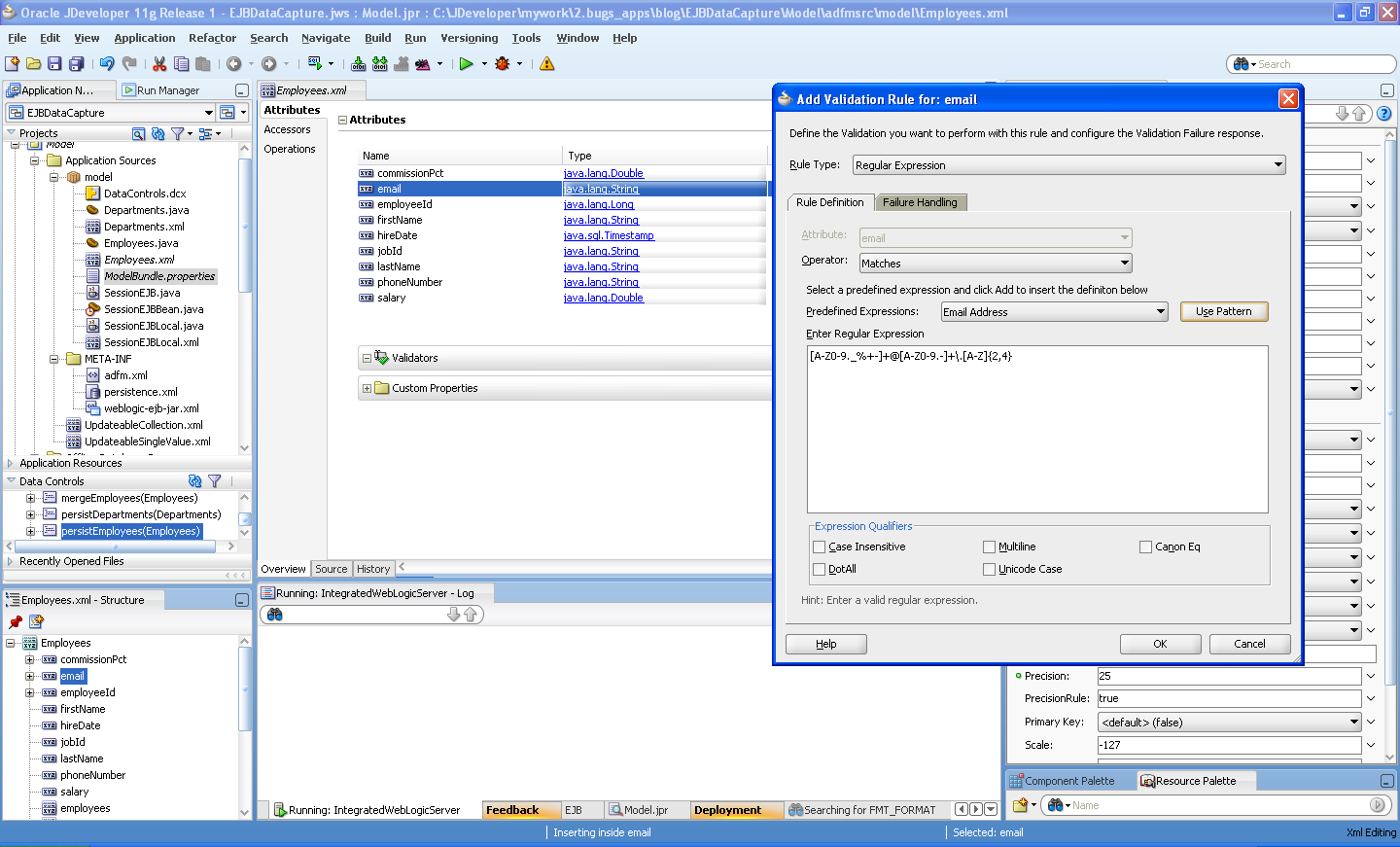Open a file with the Open folder icon
The image size is (1400, 847).
[x=33, y=65]
